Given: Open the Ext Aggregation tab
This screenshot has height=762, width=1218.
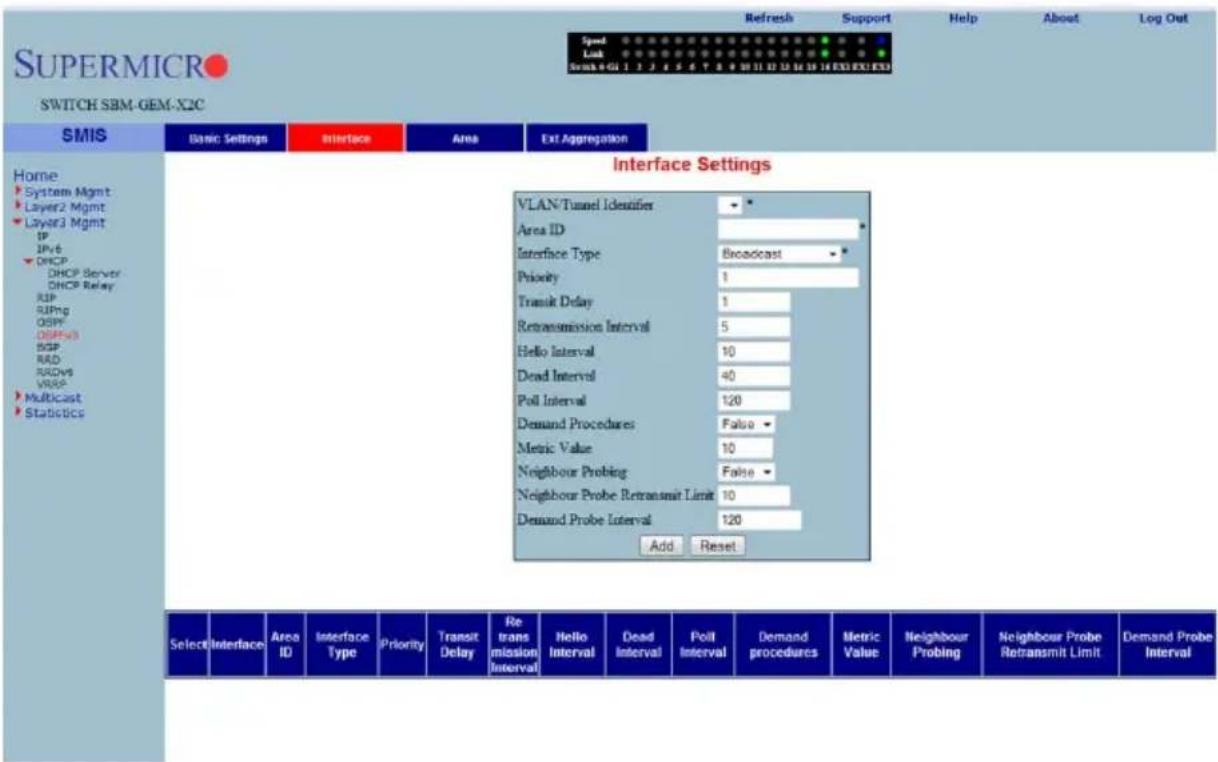Looking at the screenshot, I should click(586, 140).
